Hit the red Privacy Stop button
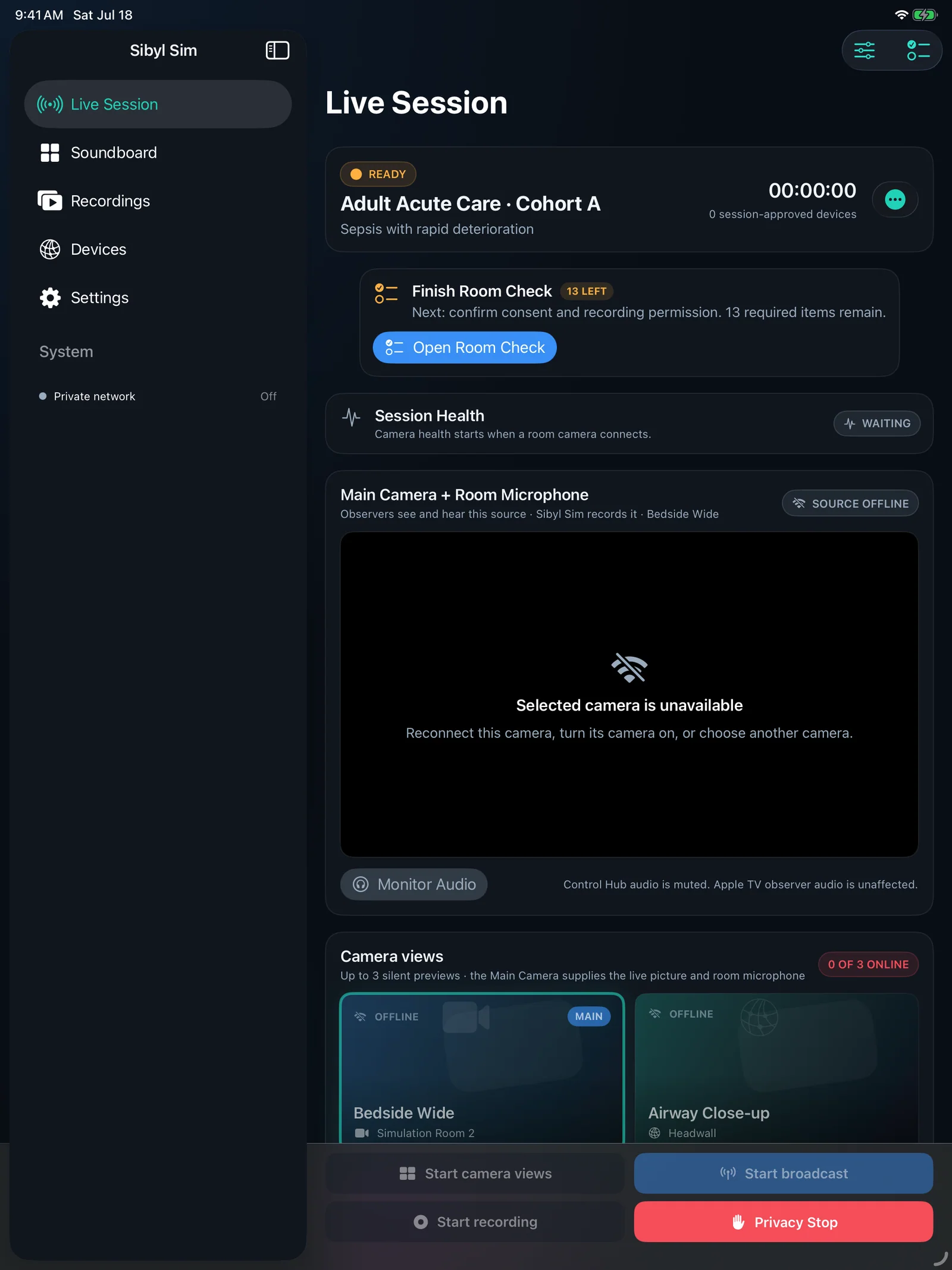The width and height of the screenshot is (952, 1270). click(784, 1222)
